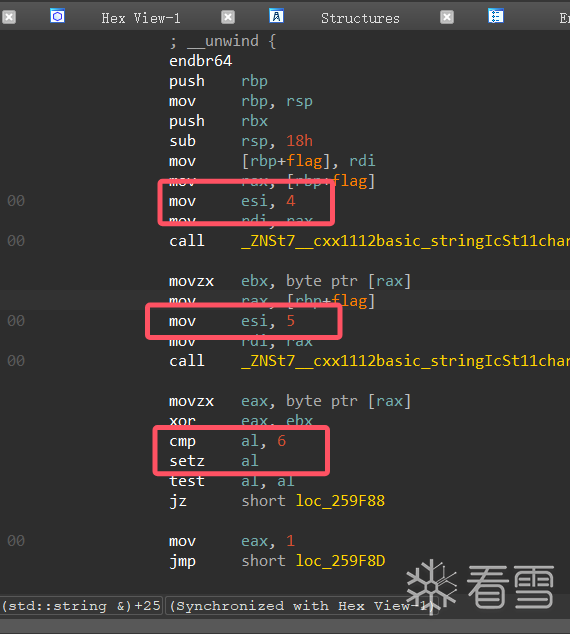Click the 18h operand in sub rsp

tap(299, 141)
